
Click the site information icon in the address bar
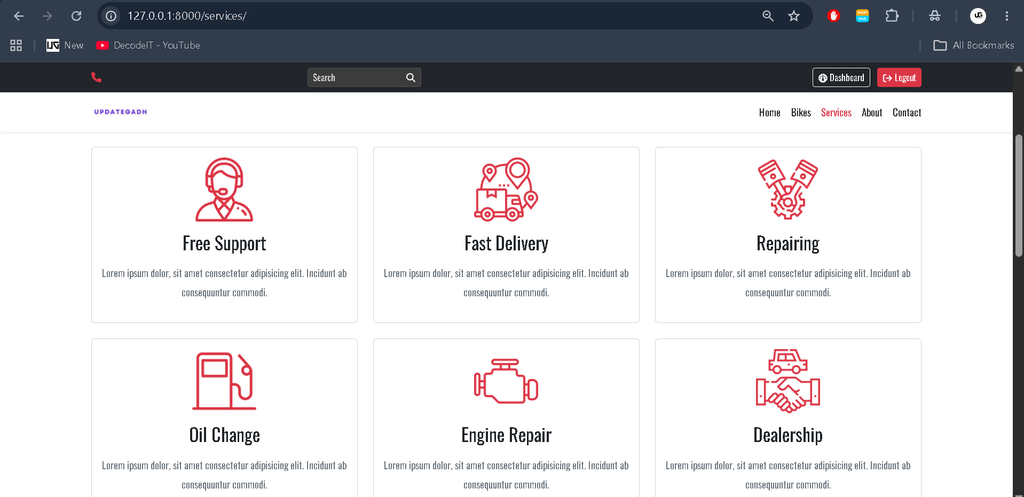click(112, 16)
